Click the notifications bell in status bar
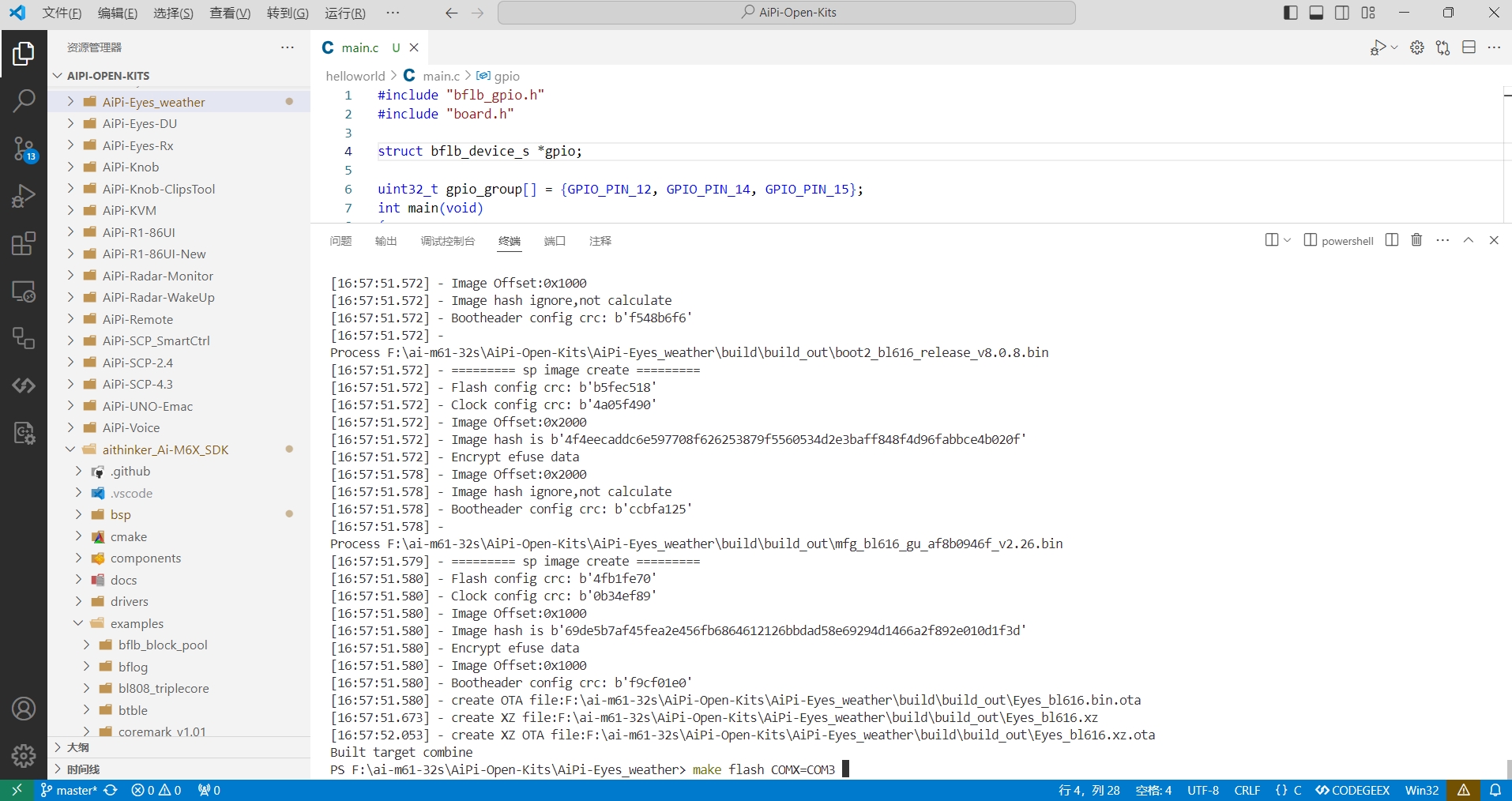The width and height of the screenshot is (1512, 801). (x=1495, y=790)
